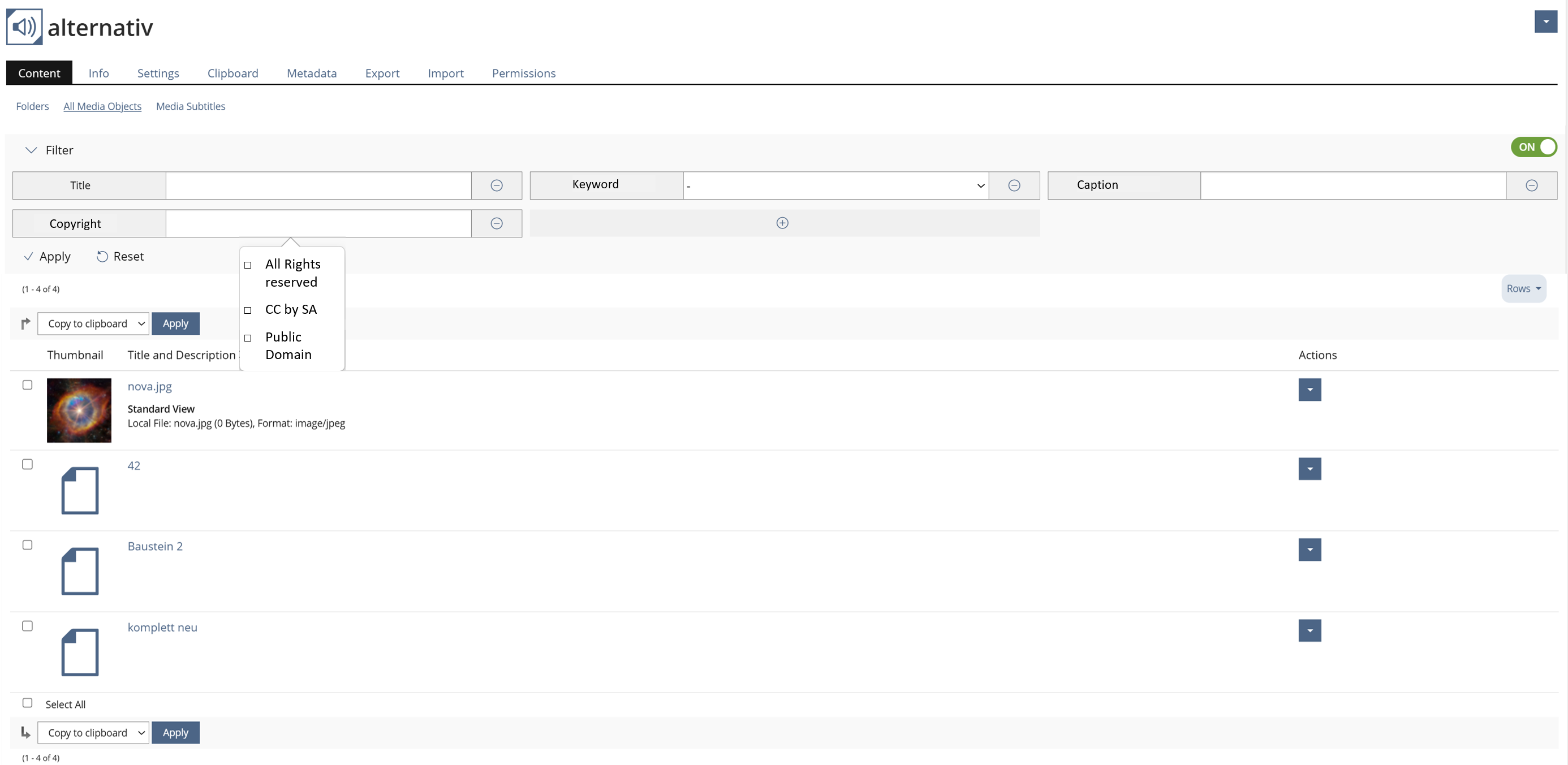Turn off the Filter ON switch
Viewport: 1568px width, 765px height.
(1533, 147)
